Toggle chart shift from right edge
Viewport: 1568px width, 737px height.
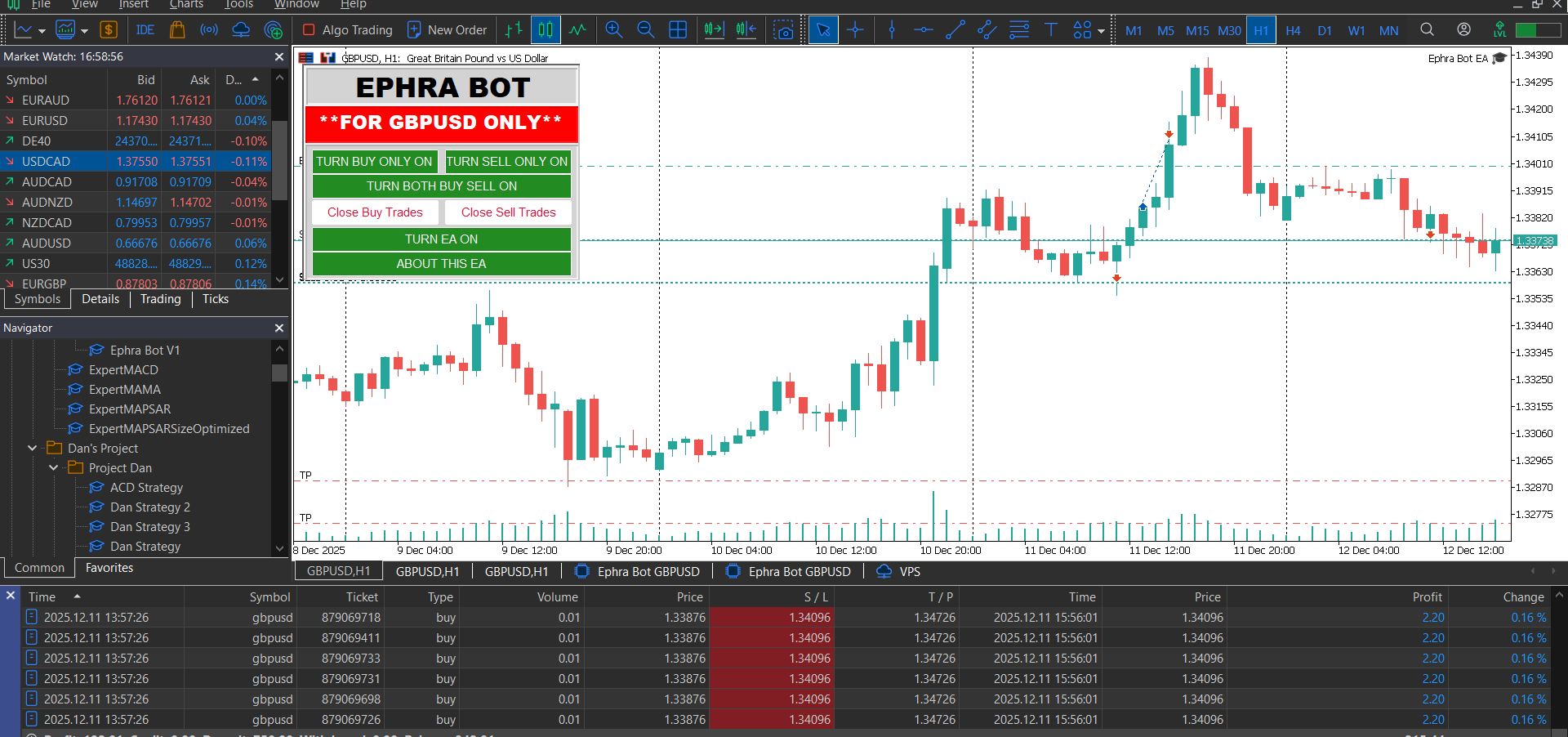746,30
